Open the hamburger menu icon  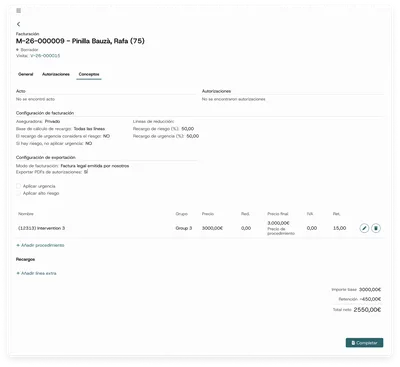(x=19, y=11)
